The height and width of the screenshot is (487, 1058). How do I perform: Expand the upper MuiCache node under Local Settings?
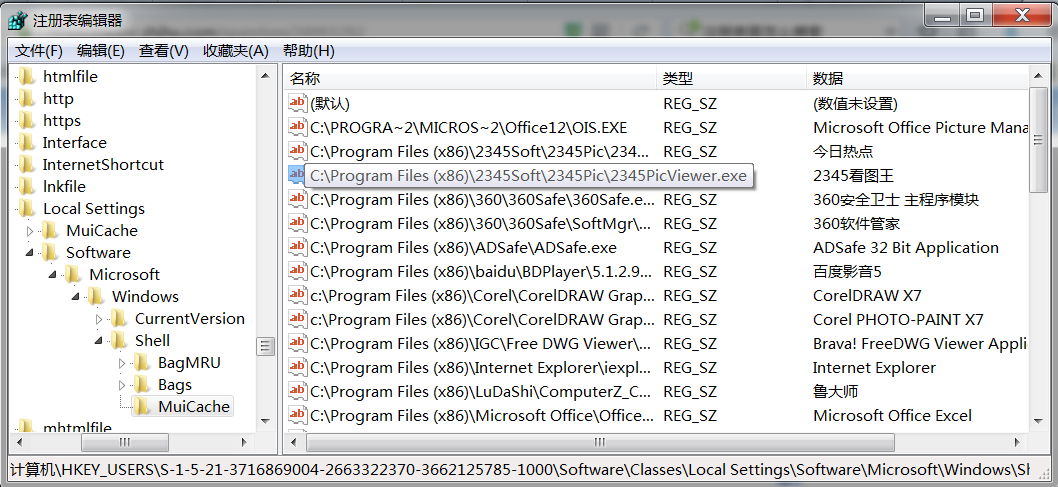click(x=30, y=231)
